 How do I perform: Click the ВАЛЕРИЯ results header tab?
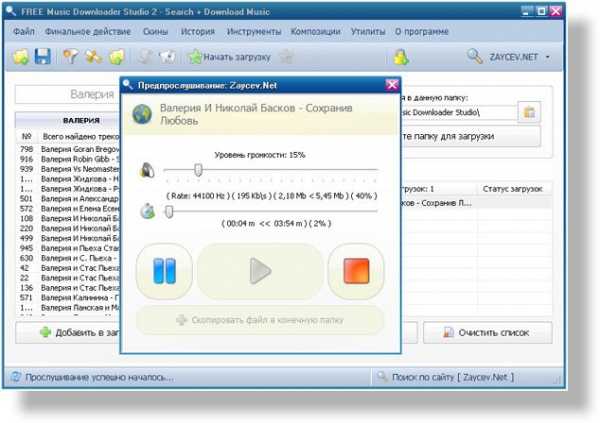click(x=67, y=120)
